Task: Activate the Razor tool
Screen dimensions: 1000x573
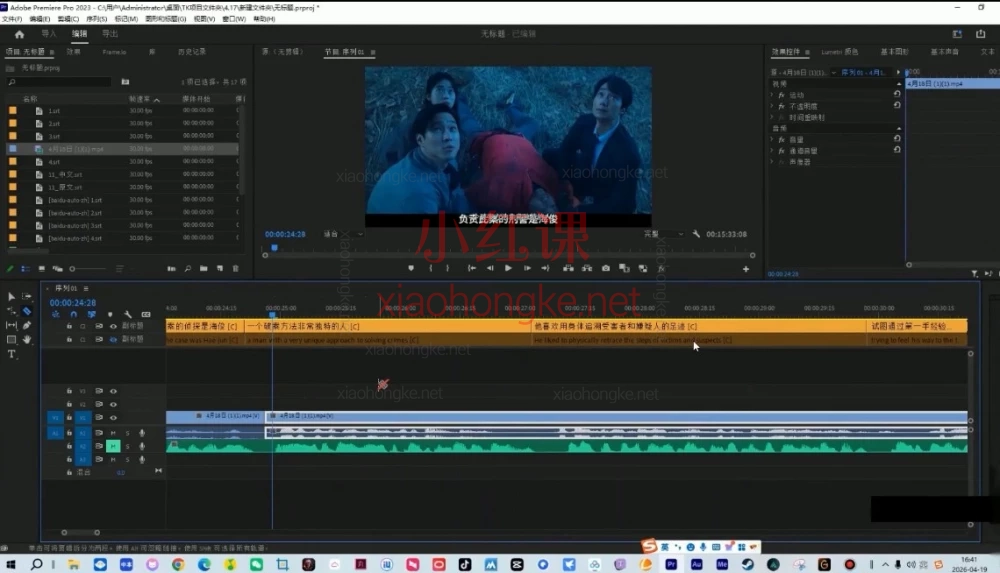Action: click(x=26, y=311)
